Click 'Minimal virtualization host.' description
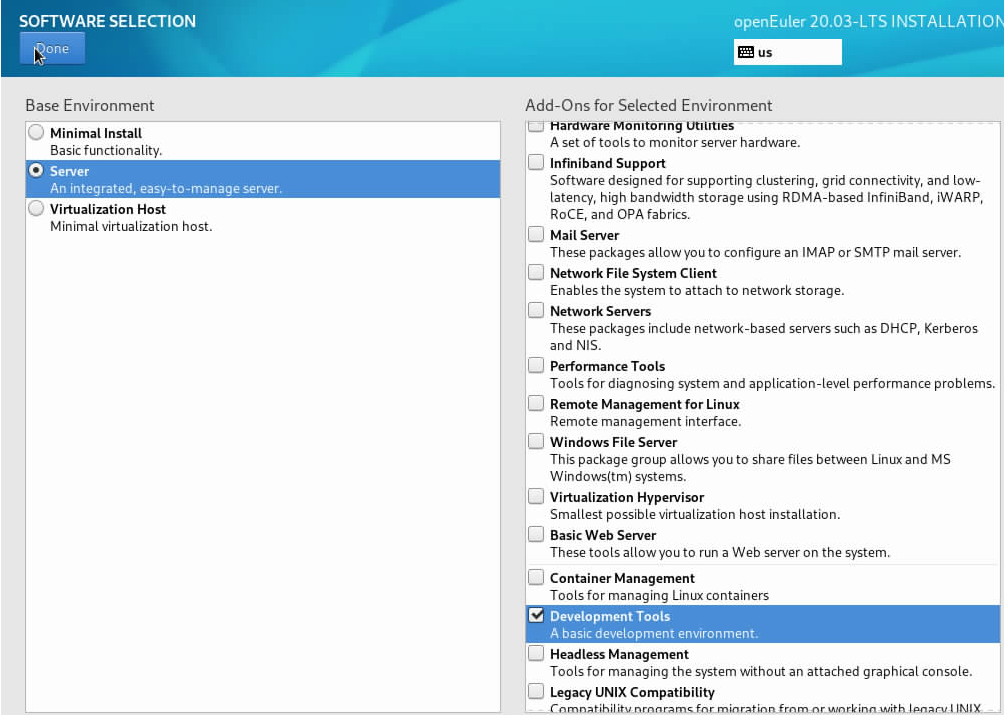Screen dimensions: 1004x715 (x=131, y=227)
